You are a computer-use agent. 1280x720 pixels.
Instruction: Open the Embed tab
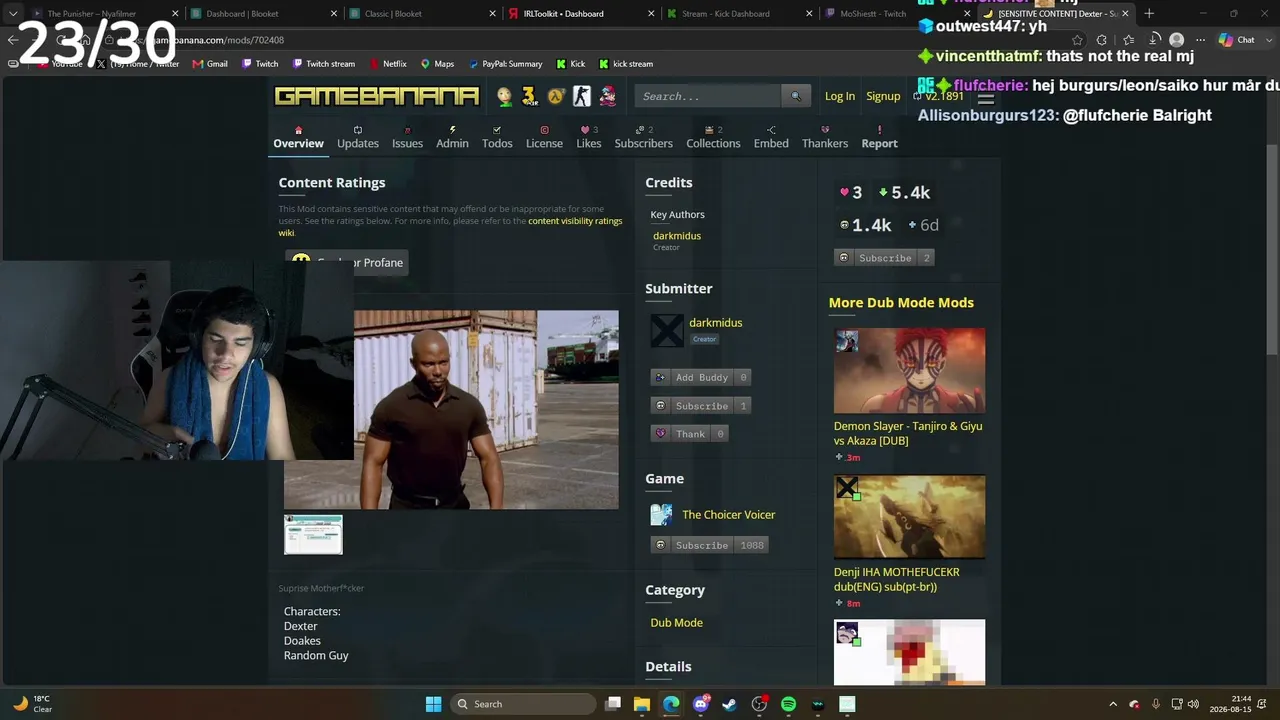(x=771, y=137)
